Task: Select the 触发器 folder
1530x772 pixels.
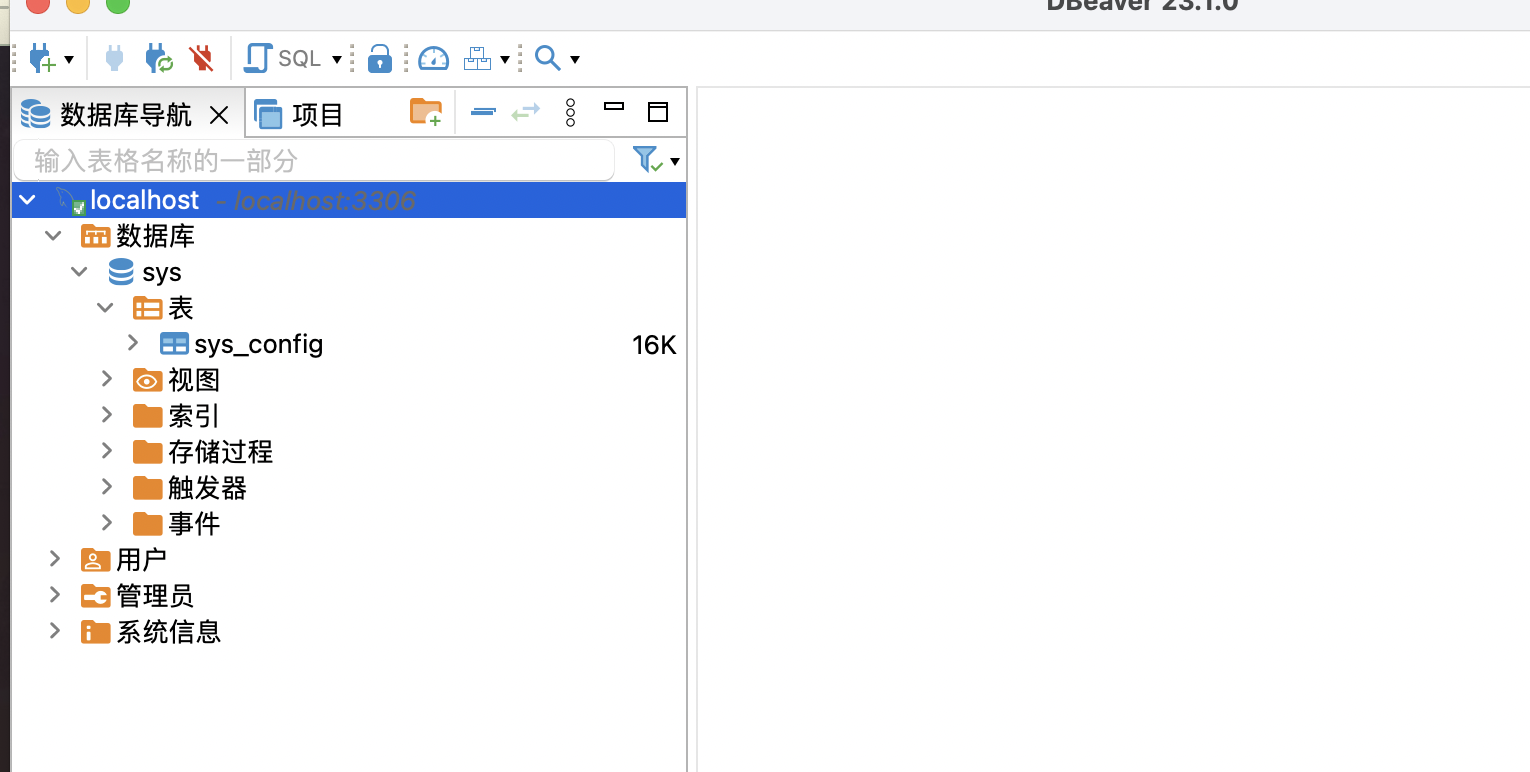Action: click(x=207, y=488)
